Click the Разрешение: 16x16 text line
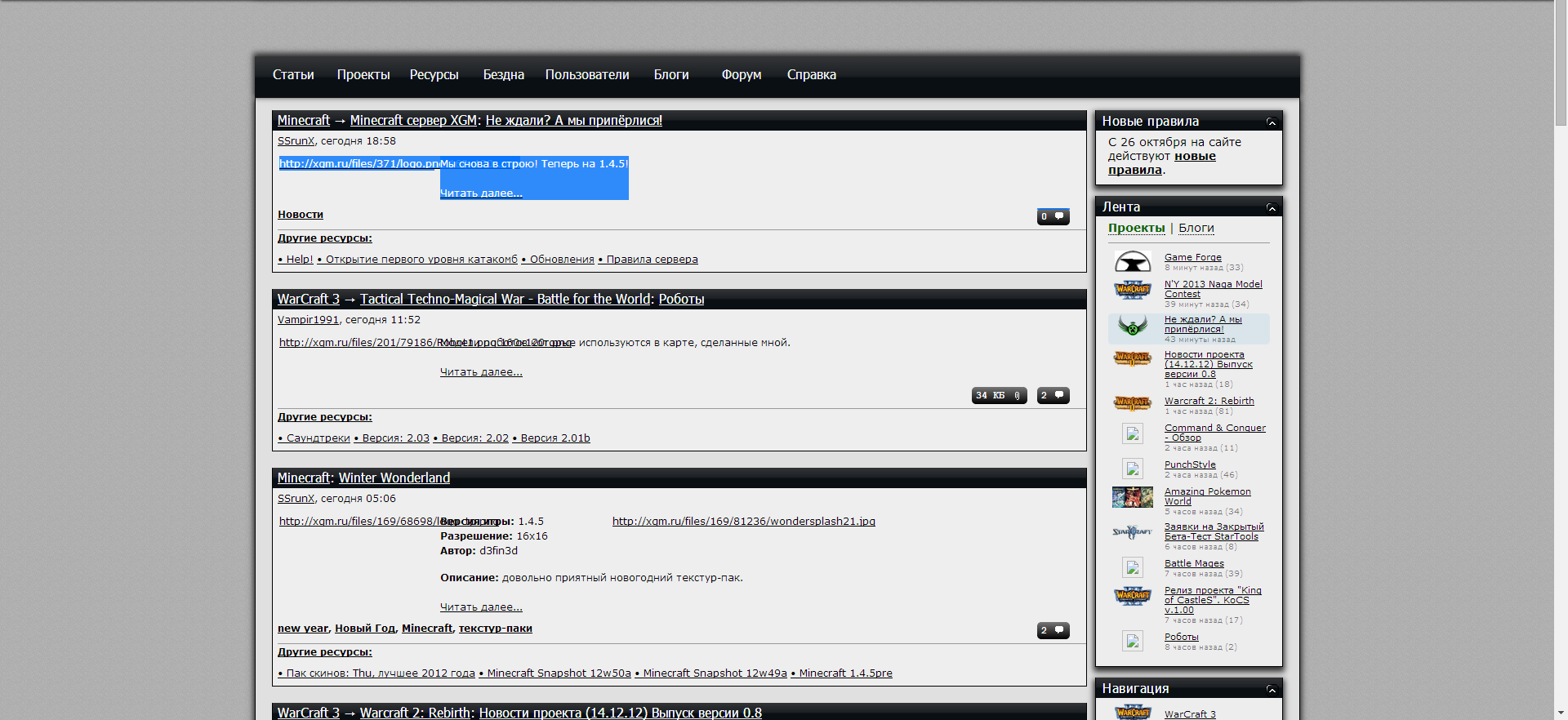The image size is (1568, 720). coord(494,536)
